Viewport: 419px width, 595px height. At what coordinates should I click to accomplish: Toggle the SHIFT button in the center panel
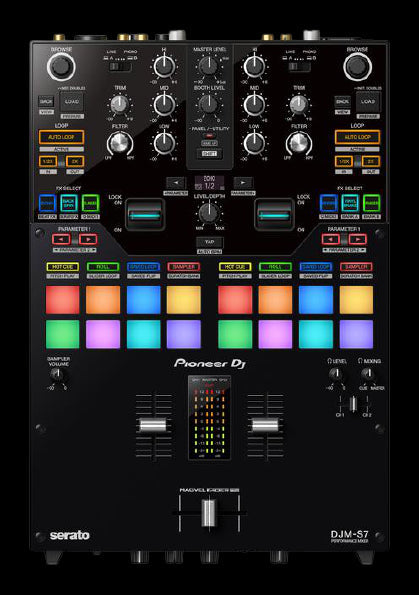point(209,154)
